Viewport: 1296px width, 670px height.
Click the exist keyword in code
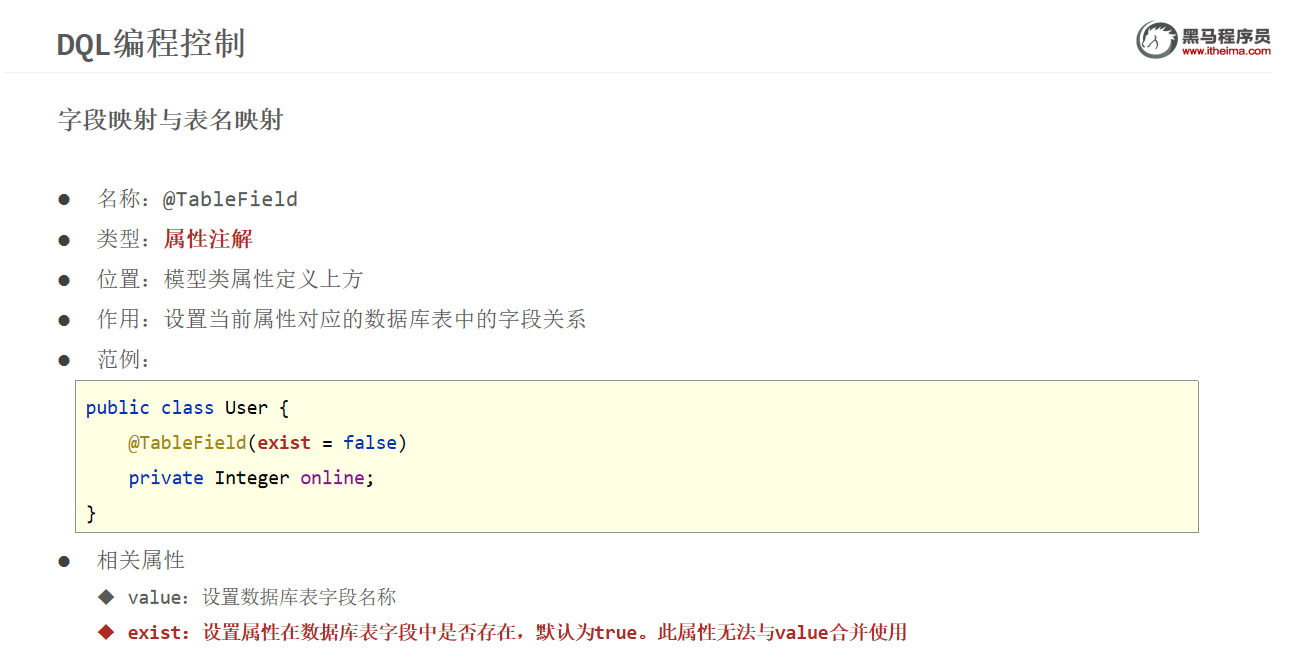[x=284, y=442]
